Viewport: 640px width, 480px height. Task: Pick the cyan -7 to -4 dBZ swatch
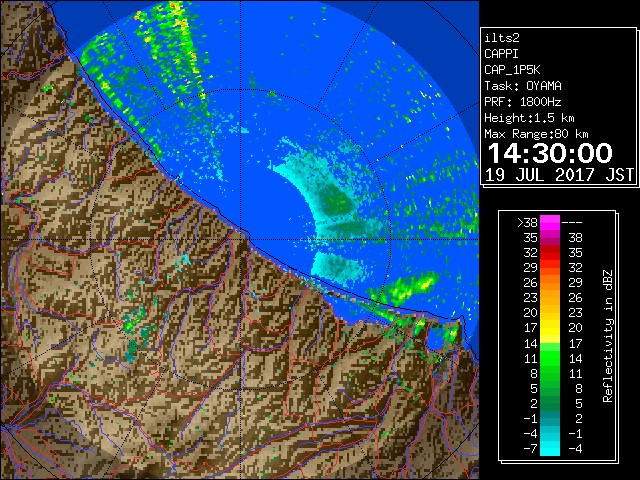pos(550,448)
